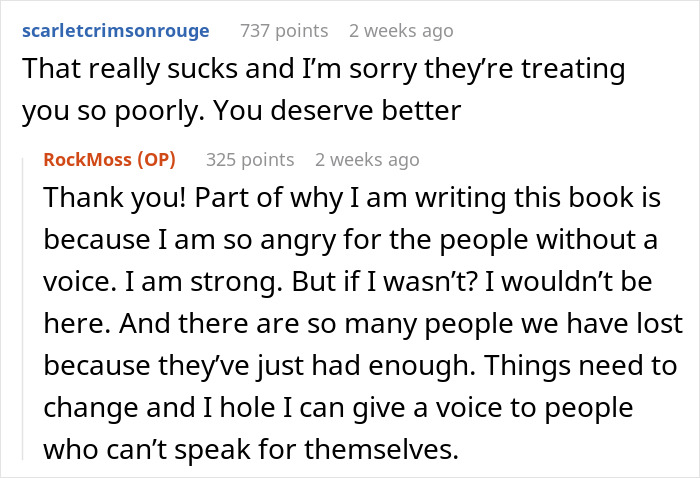Visit the RockMoss (OP) profile link
The image size is (700, 478).
pyautogui.click(x=109, y=160)
